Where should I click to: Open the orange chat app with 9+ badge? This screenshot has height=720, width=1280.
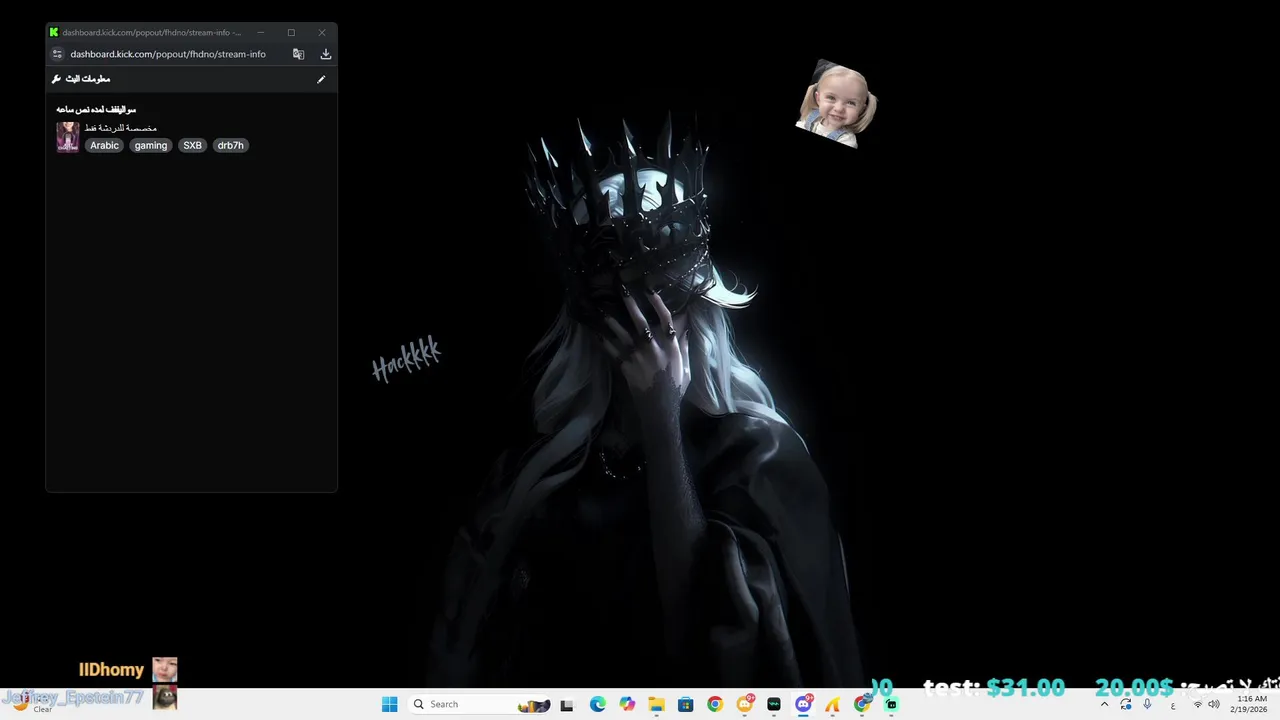(x=745, y=704)
